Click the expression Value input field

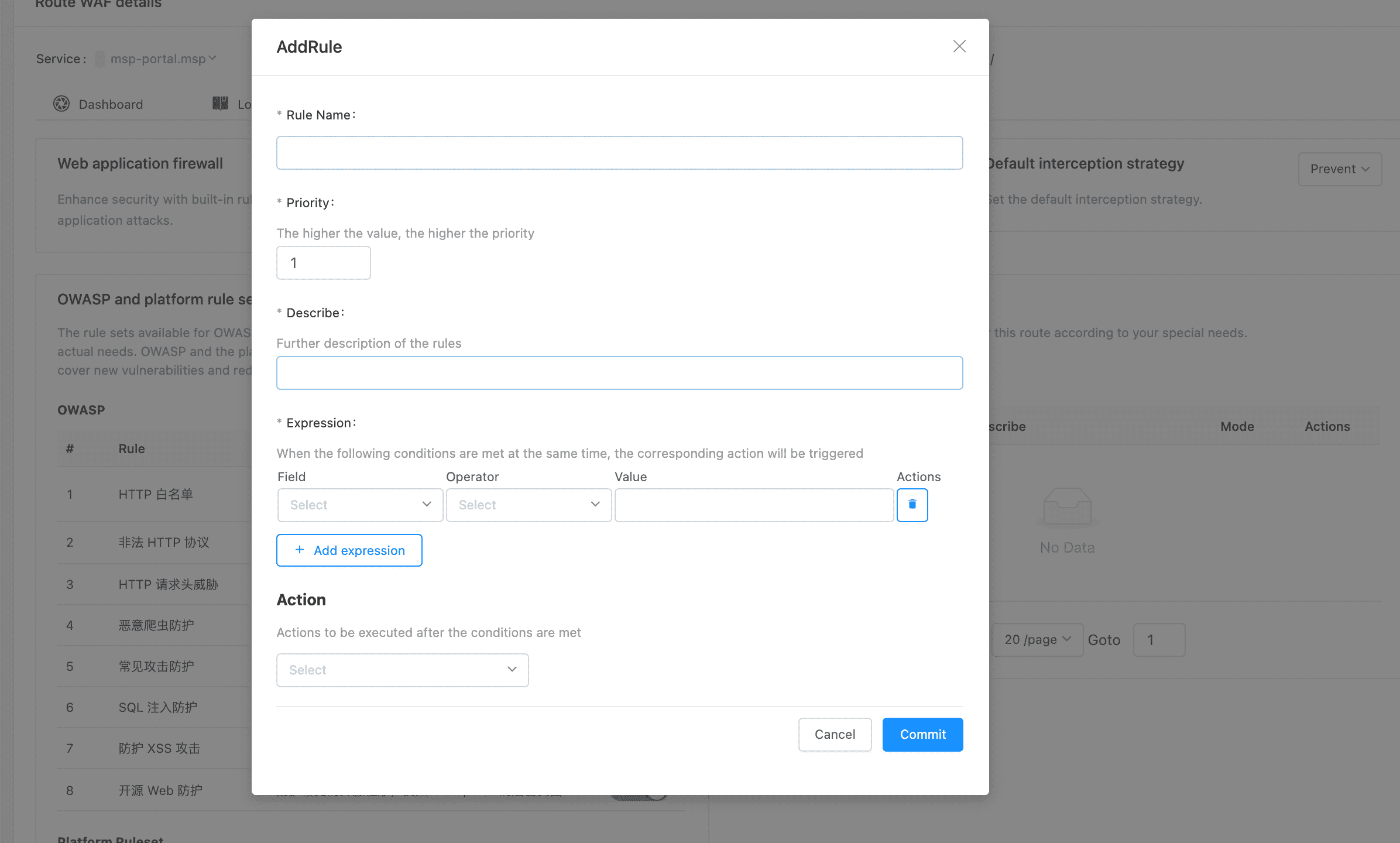click(754, 505)
